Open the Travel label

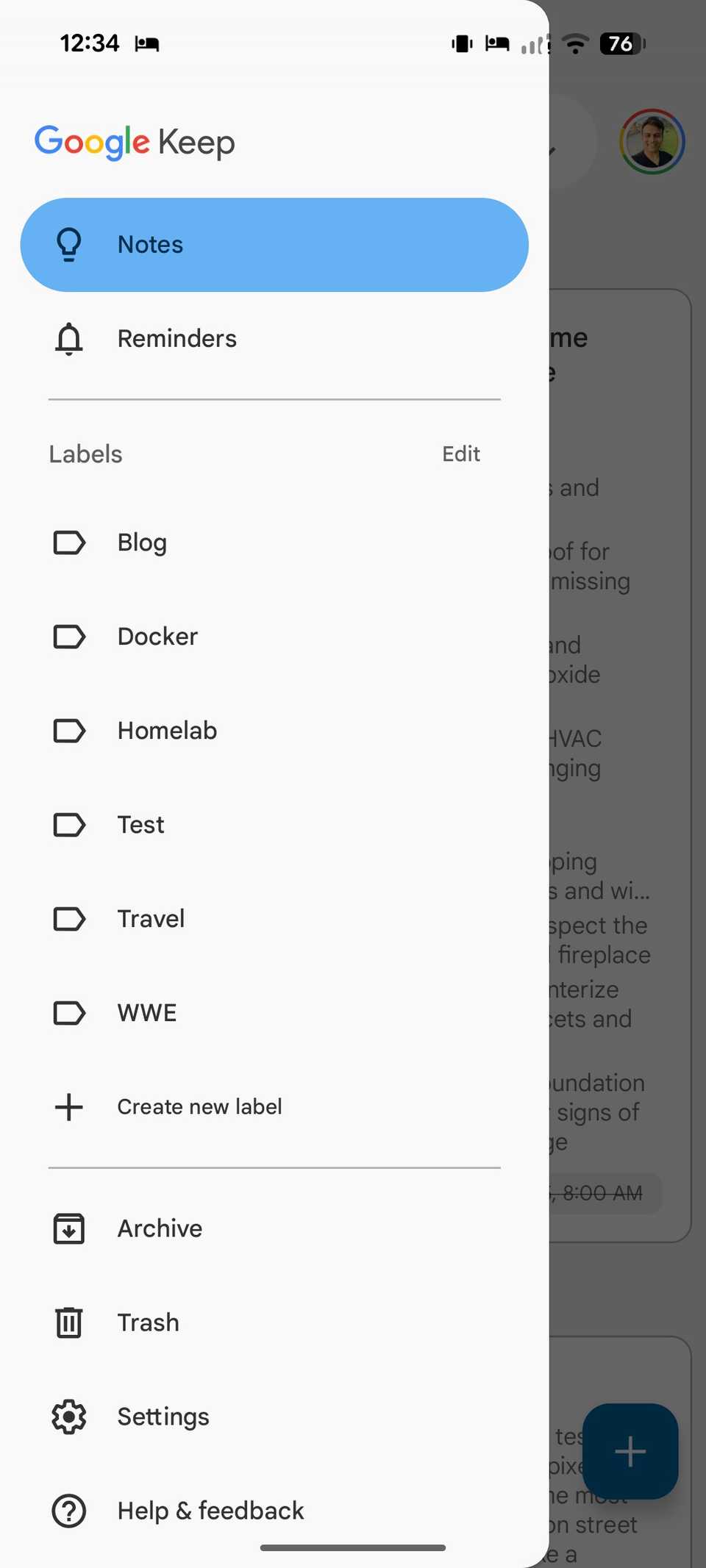151,919
